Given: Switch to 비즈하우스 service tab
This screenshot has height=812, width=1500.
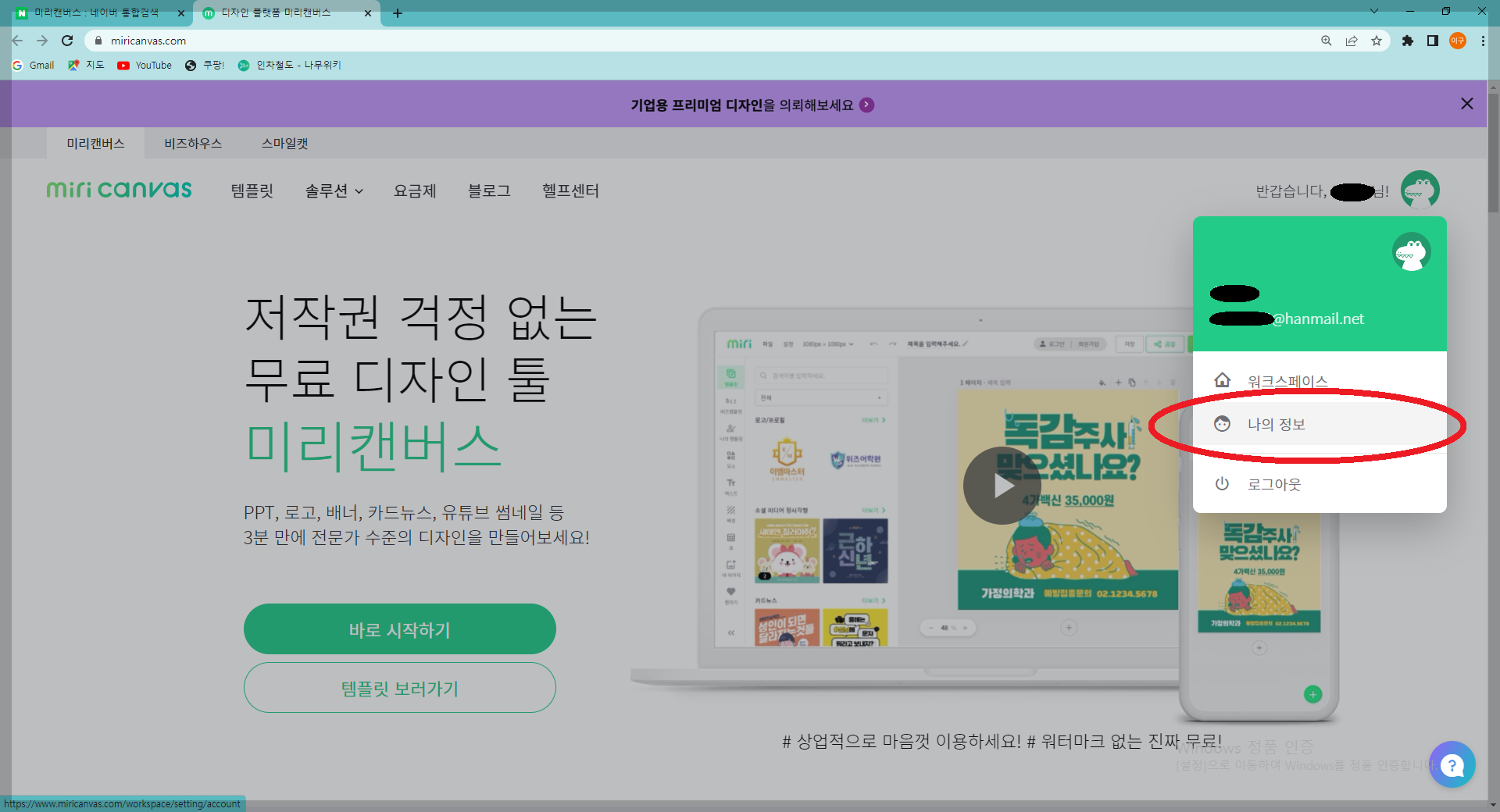Looking at the screenshot, I should point(193,143).
